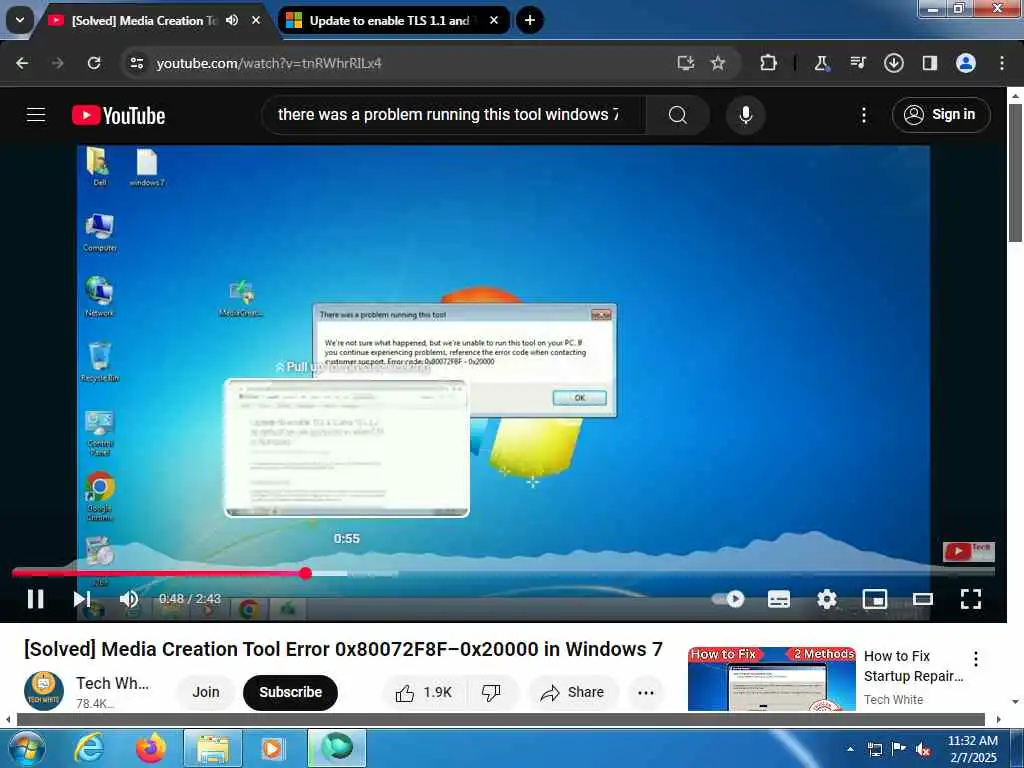This screenshot has width=1024, height=768.
Task: Mute the tab via its speaker icon
Action: pyautogui.click(x=232, y=20)
